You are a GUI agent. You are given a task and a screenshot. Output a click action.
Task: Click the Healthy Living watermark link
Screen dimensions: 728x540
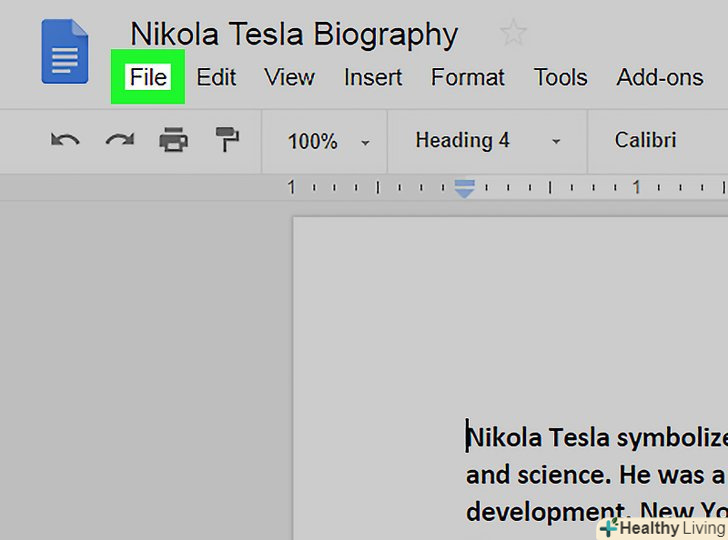[x=662, y=527]
